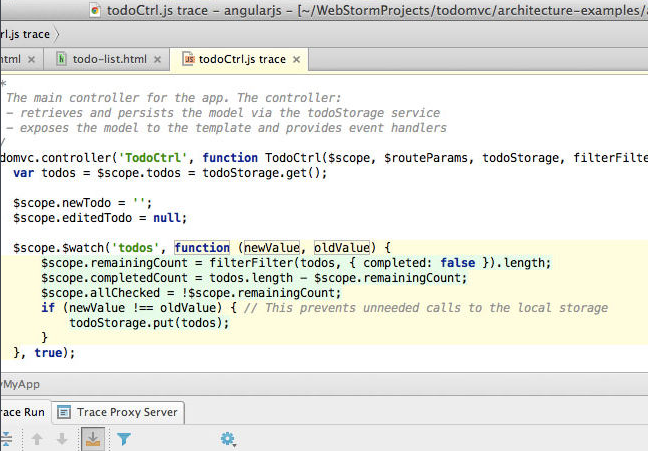Click the down arrow navigation icon
The image size is (648, 451).
pos(62,438)
